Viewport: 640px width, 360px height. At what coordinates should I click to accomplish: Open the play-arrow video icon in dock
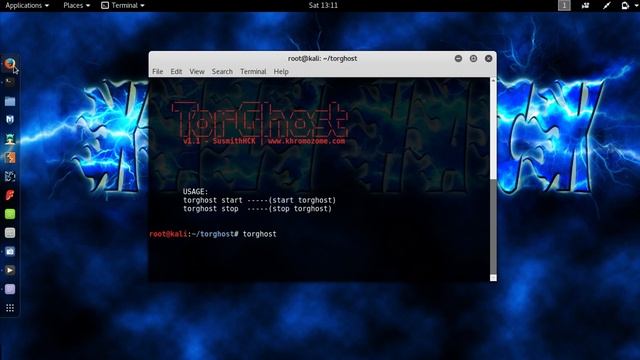(10, 270)
